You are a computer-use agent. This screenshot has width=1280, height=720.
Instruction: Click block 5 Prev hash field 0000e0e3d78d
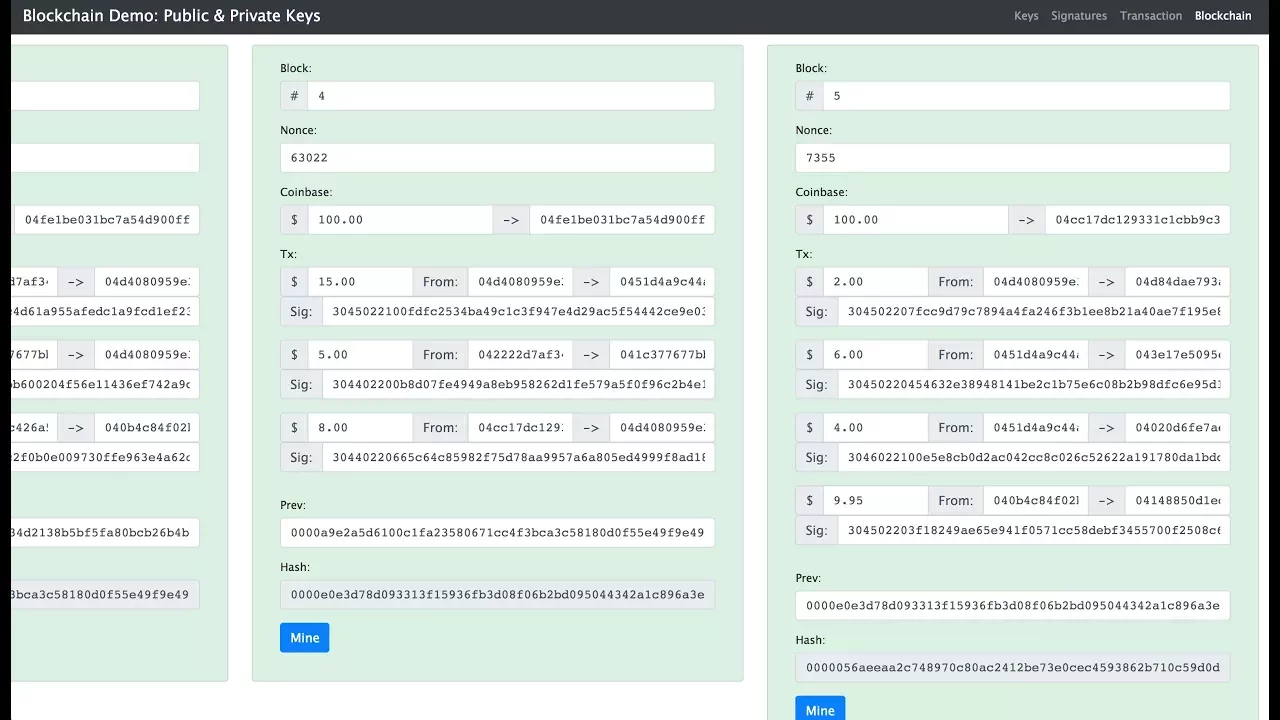pos(1012,606)
